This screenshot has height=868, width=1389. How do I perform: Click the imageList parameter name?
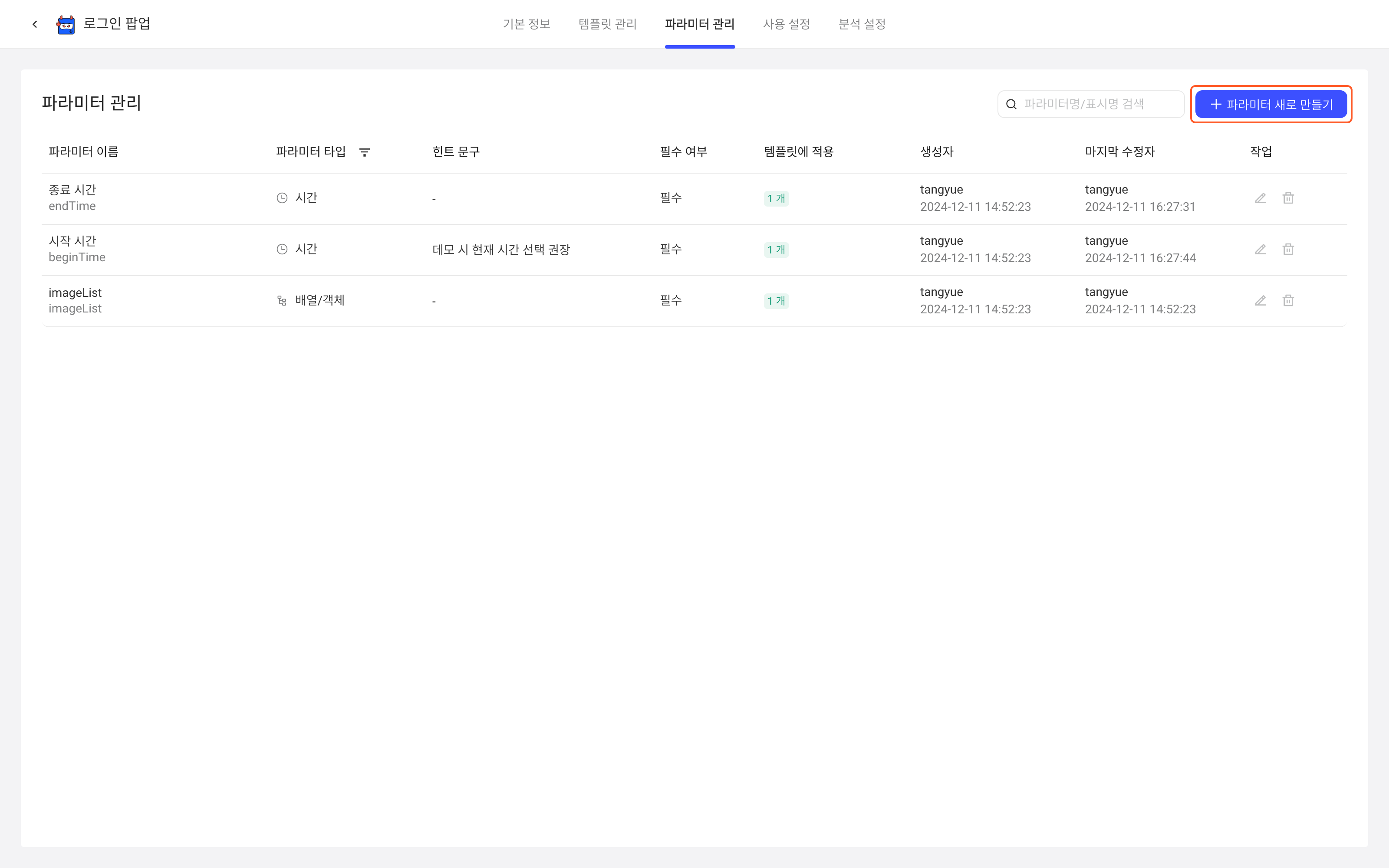tap(75, 293)
